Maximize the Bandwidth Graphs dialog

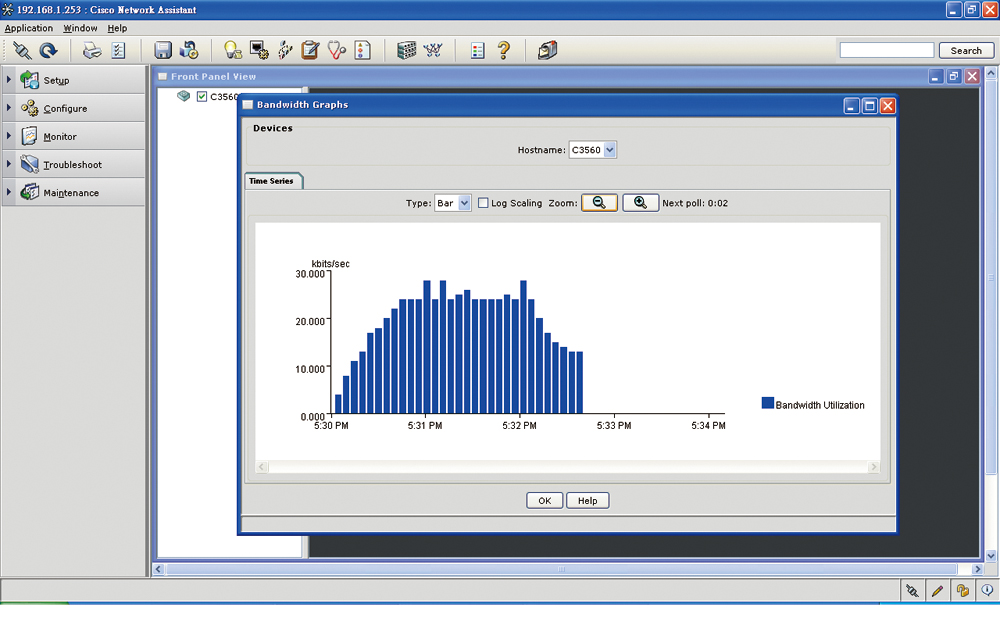pos(869,106)
